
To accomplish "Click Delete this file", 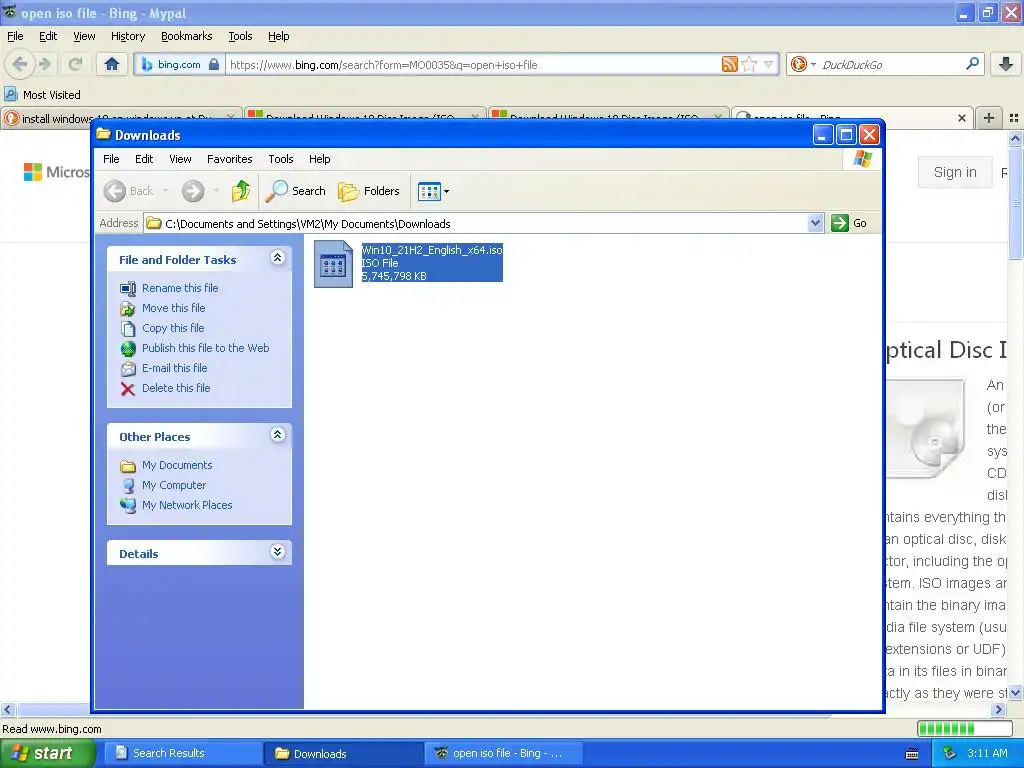I will (x=176, y=388).
